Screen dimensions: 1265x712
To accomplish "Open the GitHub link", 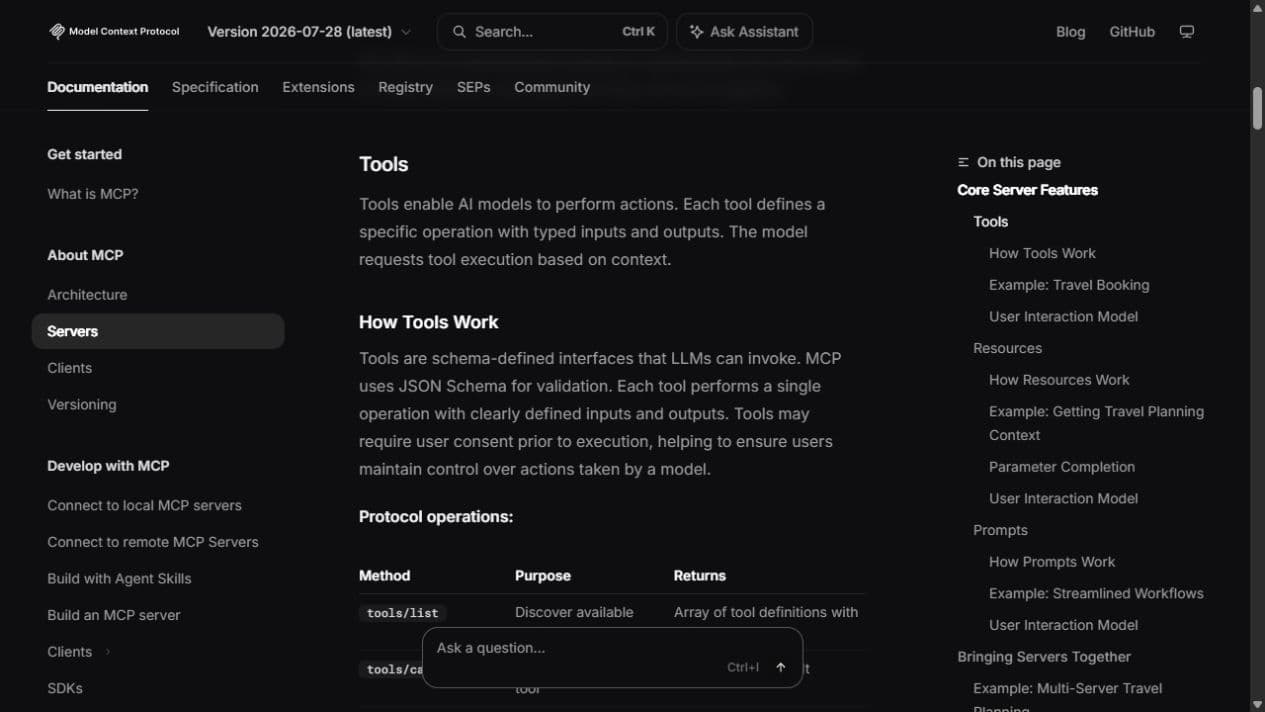I will click(1132, 32).
